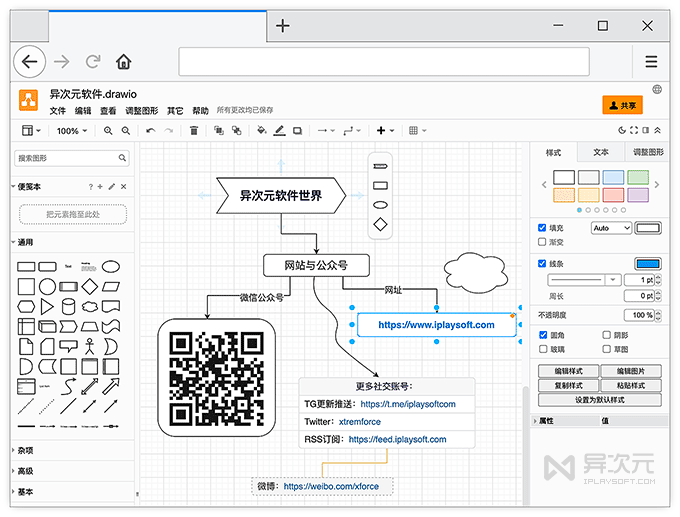Screen dimensions: 680x517
Task: Click the blue line color swatch
Action: (x=647, y=263)
